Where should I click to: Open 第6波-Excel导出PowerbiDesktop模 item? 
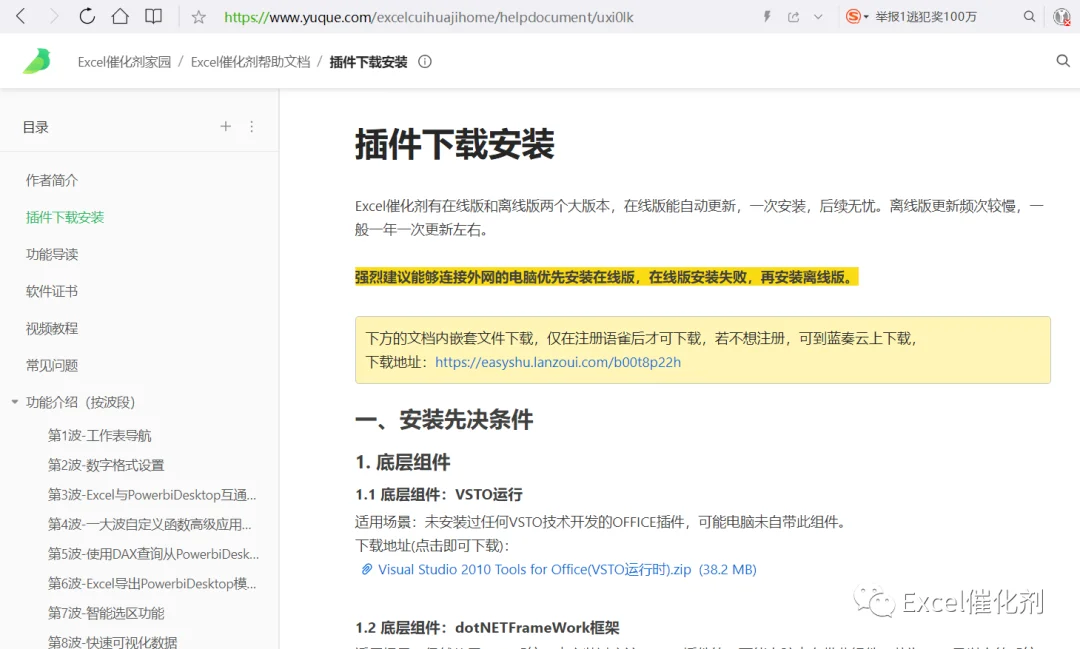152,584
